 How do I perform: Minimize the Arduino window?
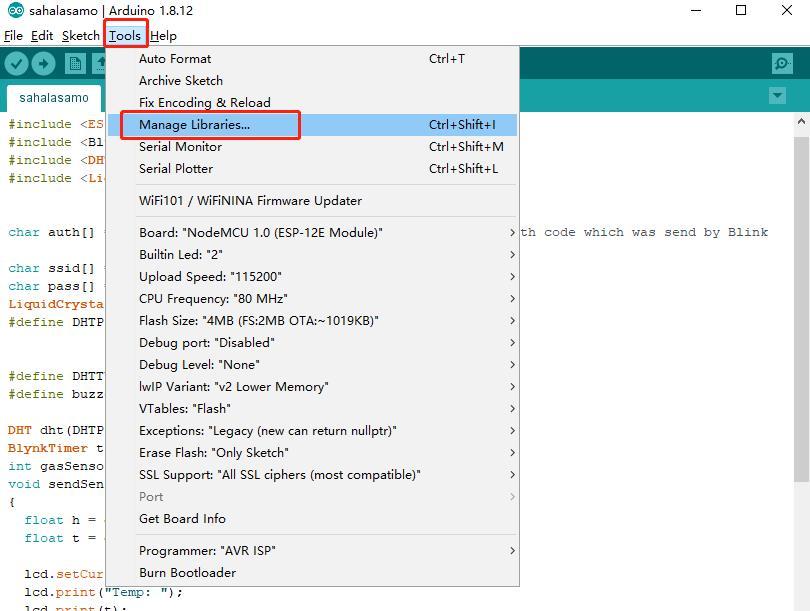click(x=696, y=10)
